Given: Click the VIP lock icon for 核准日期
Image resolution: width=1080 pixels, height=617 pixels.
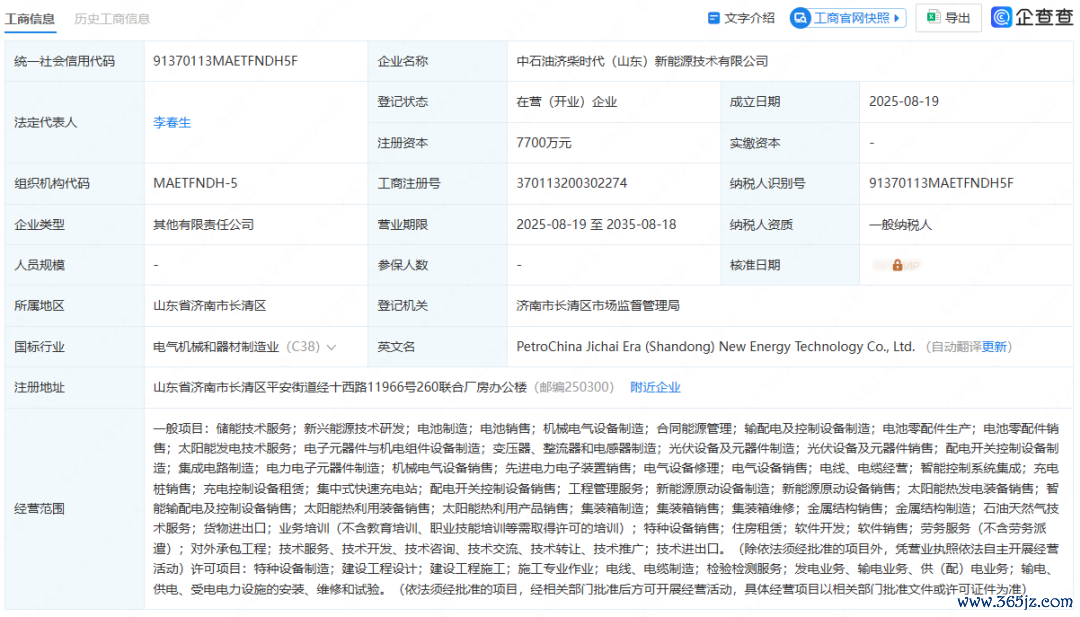Looking at the screenshot, I should (897, 265).
